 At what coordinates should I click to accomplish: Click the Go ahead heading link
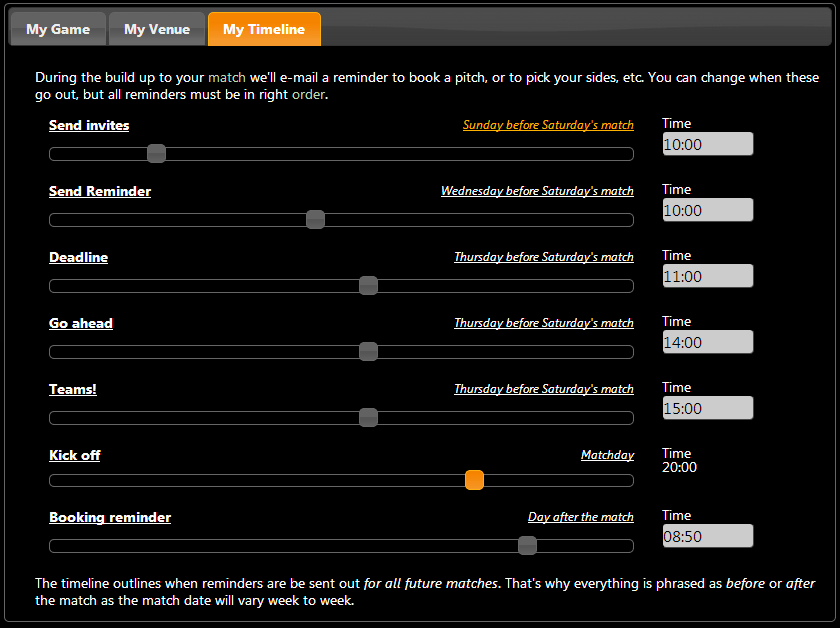tap(81, 323)
